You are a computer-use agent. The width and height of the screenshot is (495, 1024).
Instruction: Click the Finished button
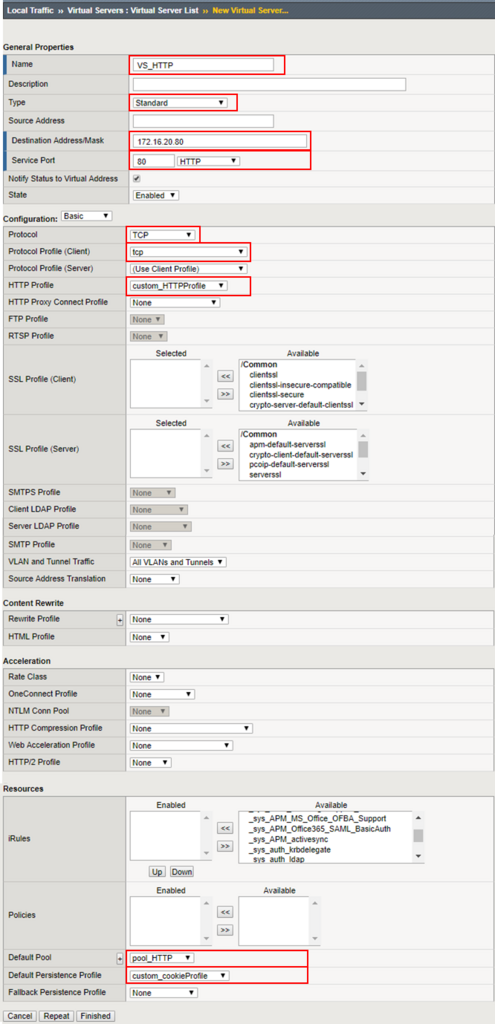pyautogui.click(x=96, y=1016)
